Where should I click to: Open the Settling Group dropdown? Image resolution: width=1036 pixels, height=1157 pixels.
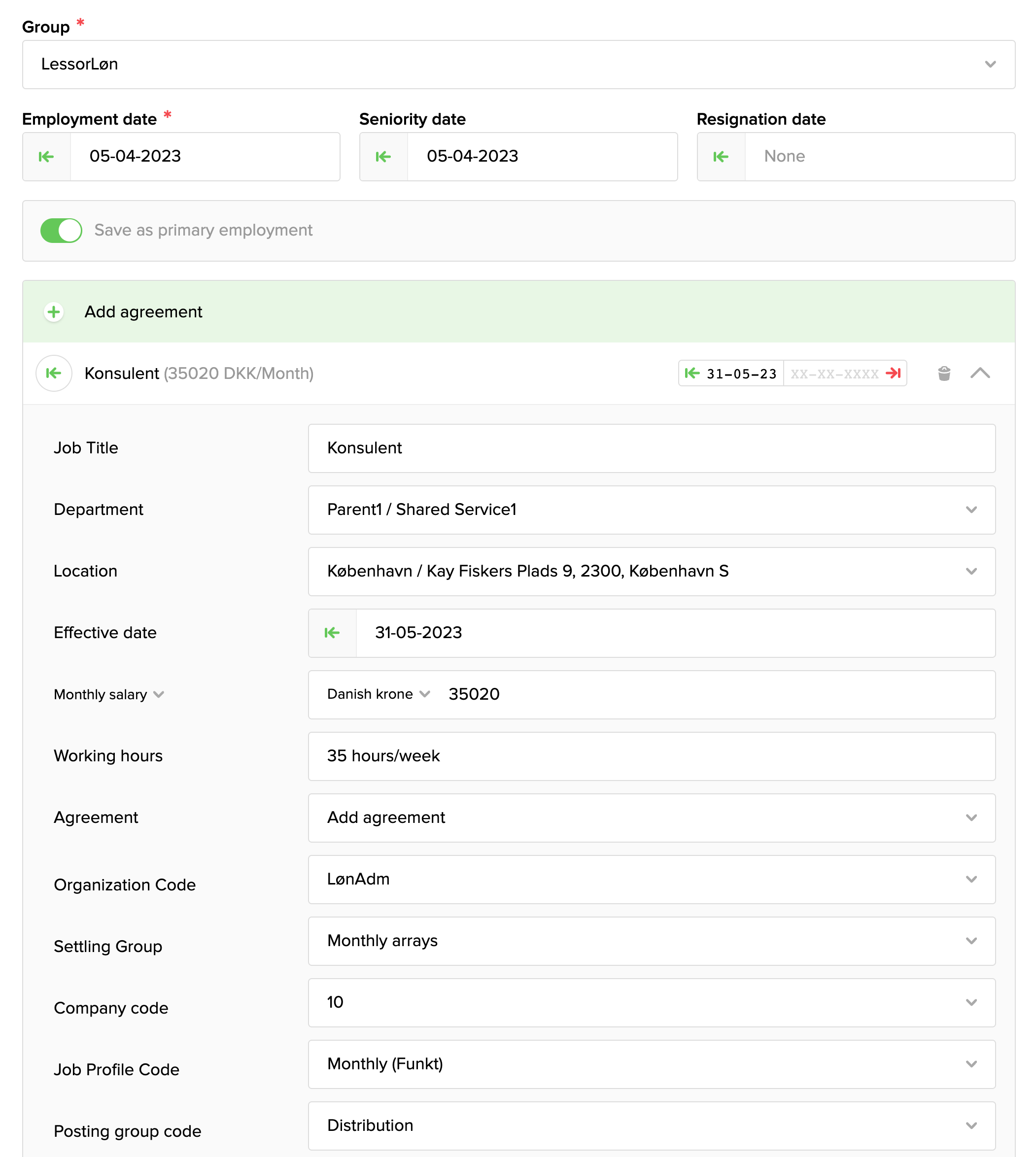[651, 941]
